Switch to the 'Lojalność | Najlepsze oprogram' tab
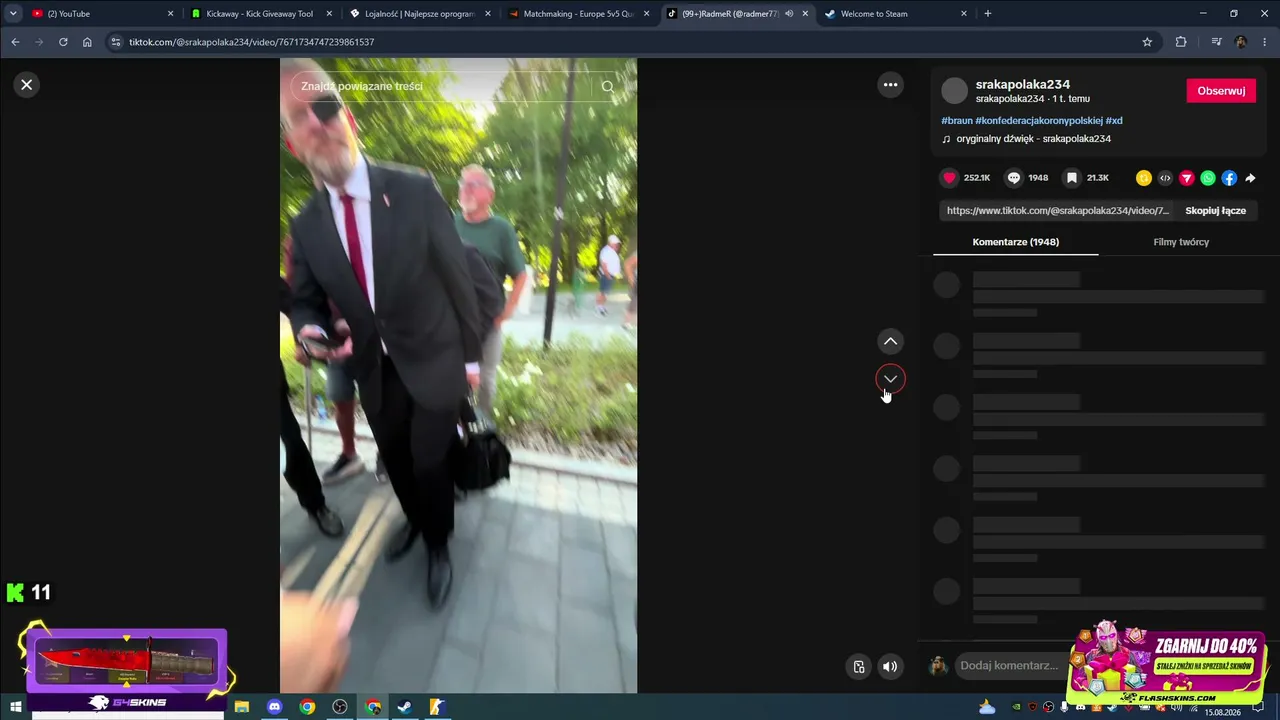1280x720 pixels. pos(420,14)
